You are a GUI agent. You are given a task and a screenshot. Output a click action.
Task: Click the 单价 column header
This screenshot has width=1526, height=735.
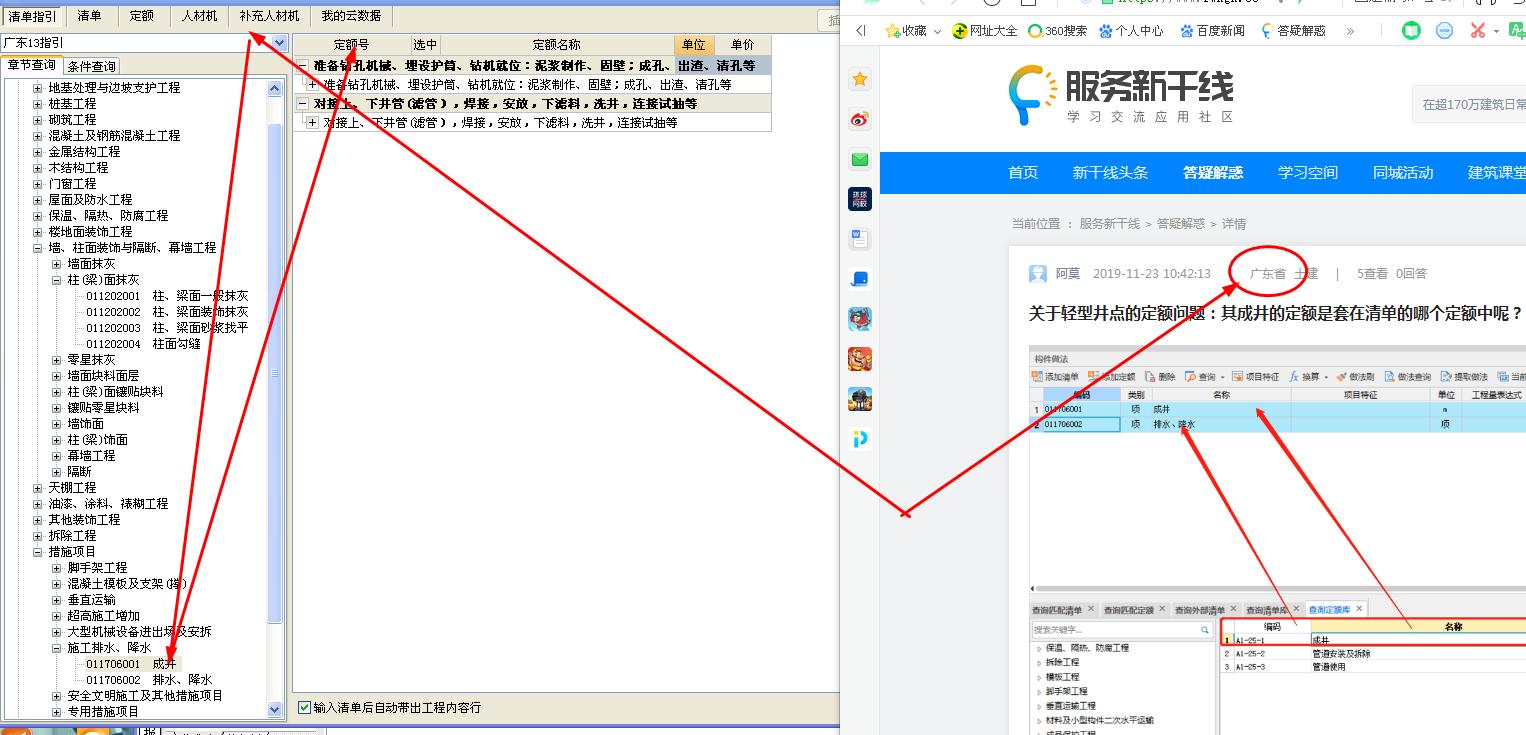click(x=742, y=45)
